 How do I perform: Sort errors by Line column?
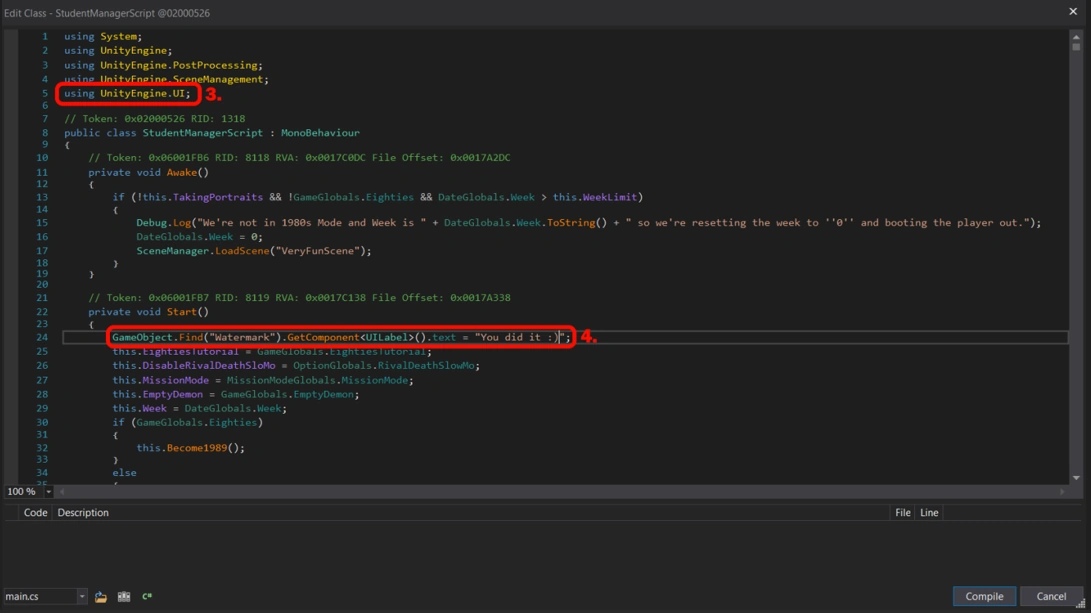(x=929, y=513)
